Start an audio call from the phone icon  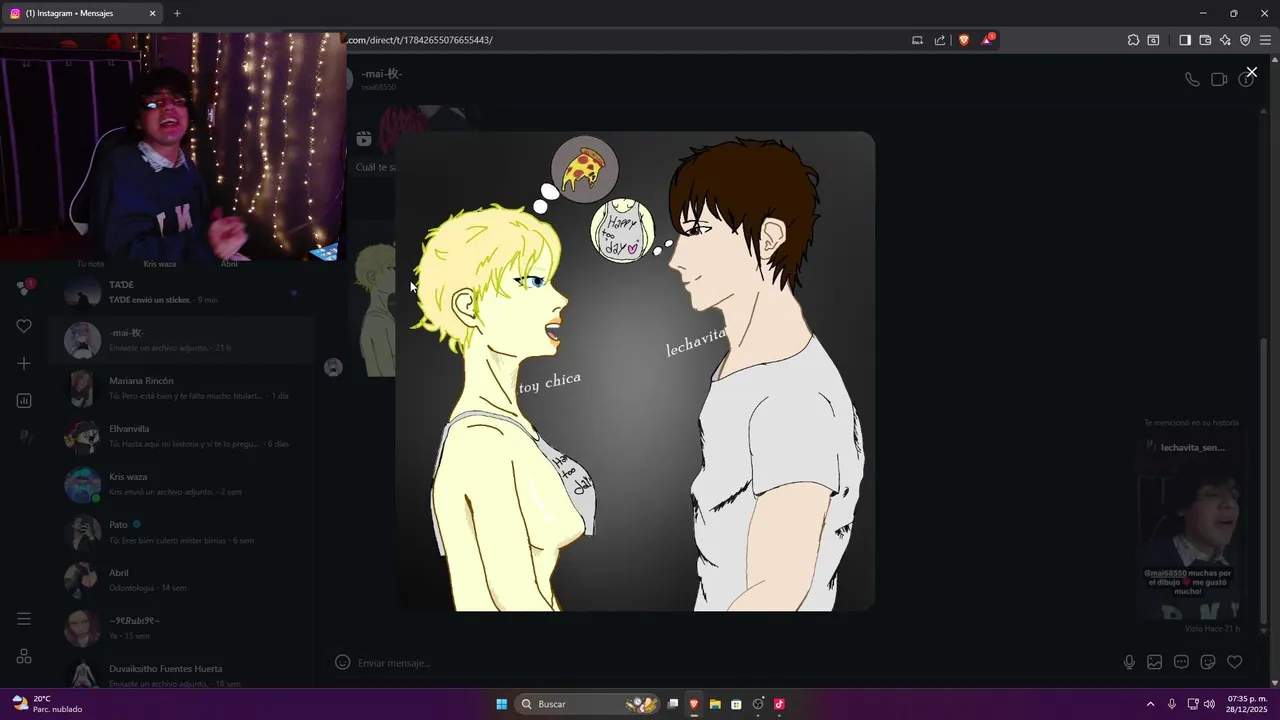coord(1192,80)
